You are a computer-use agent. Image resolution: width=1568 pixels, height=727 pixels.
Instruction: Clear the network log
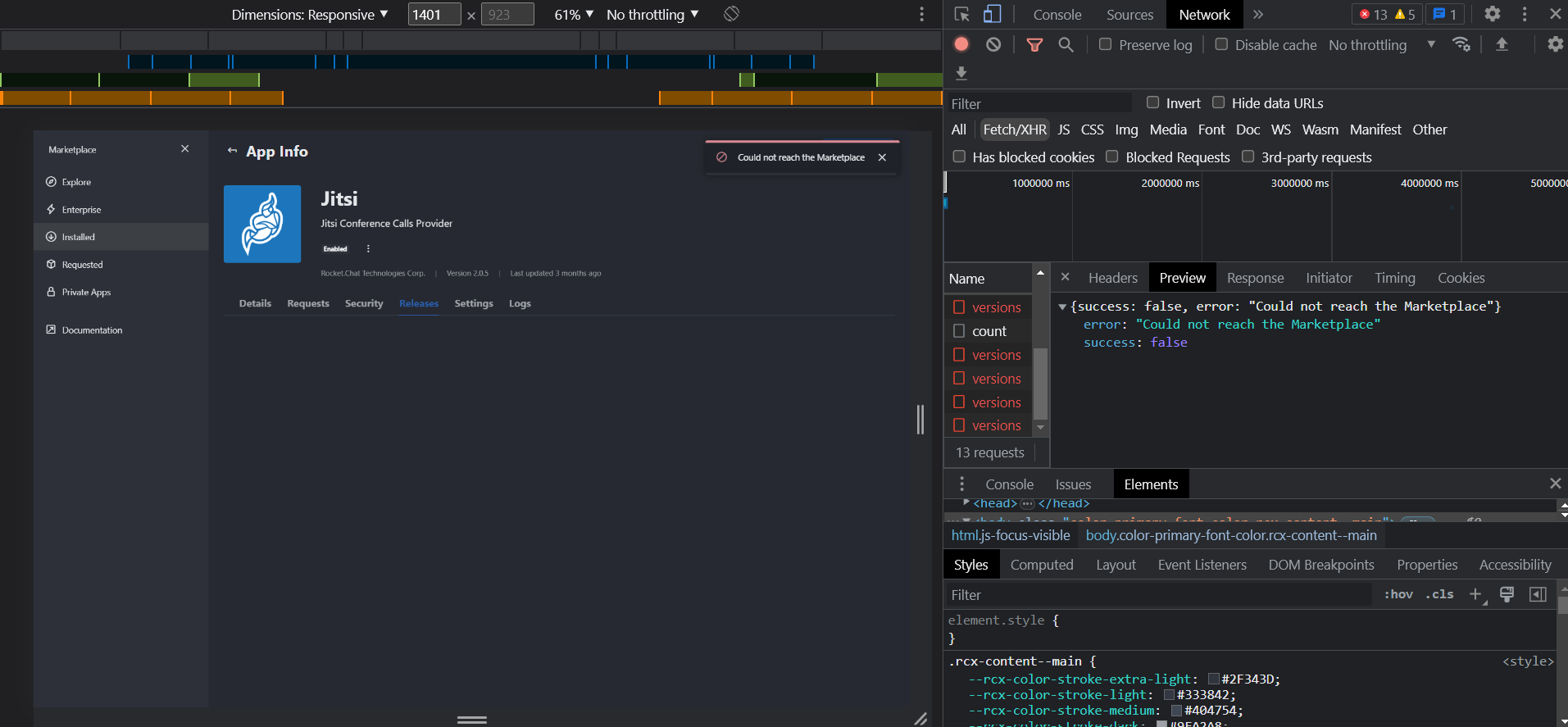pyautogui.click(x=993, y=44)
